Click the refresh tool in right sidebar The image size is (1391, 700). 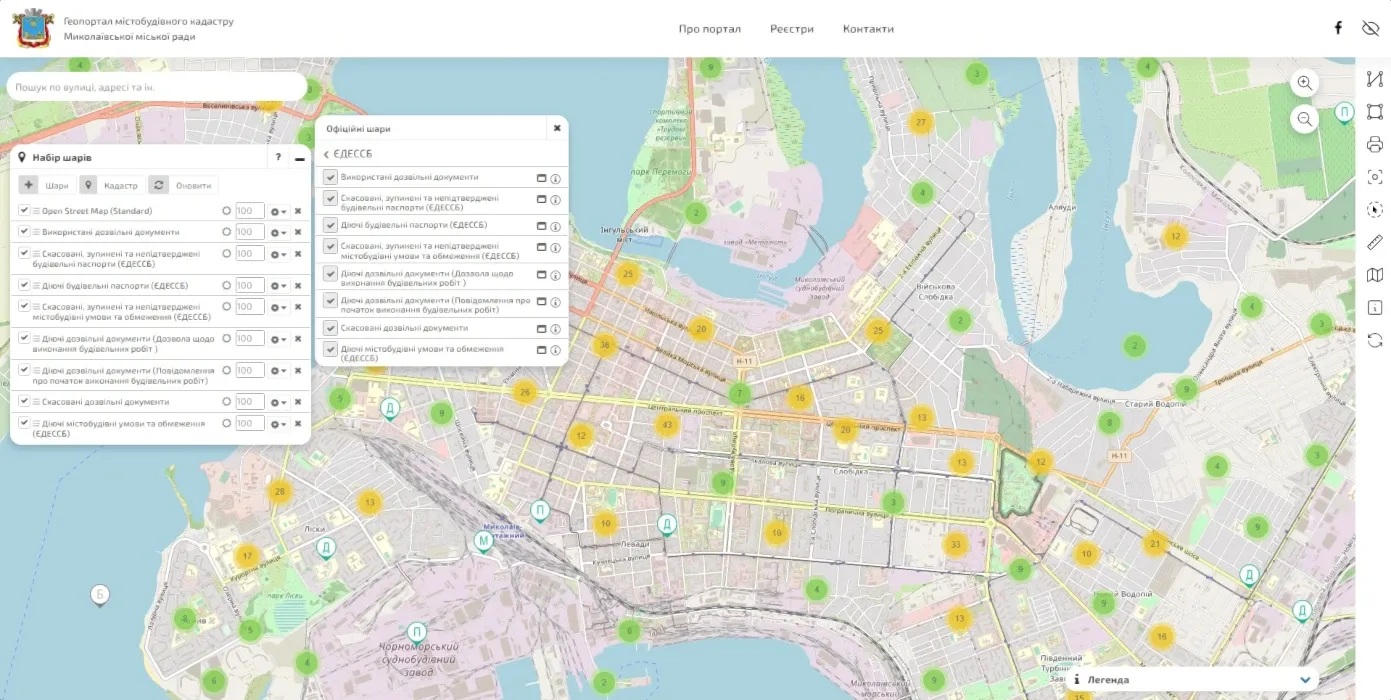coord(1374,340)
